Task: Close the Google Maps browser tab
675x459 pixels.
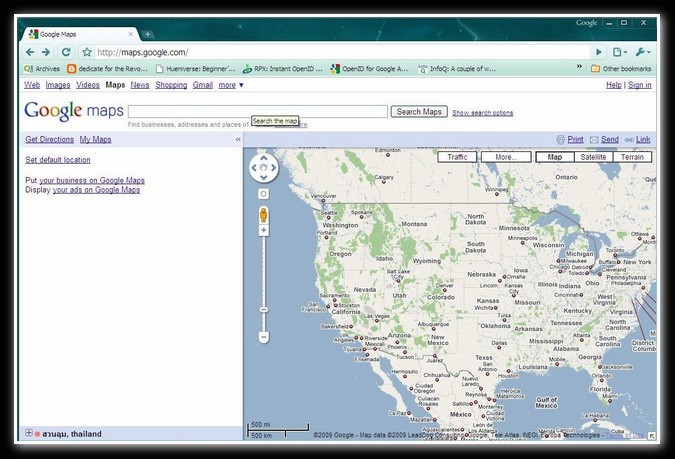Action: [x=131, y=34]
